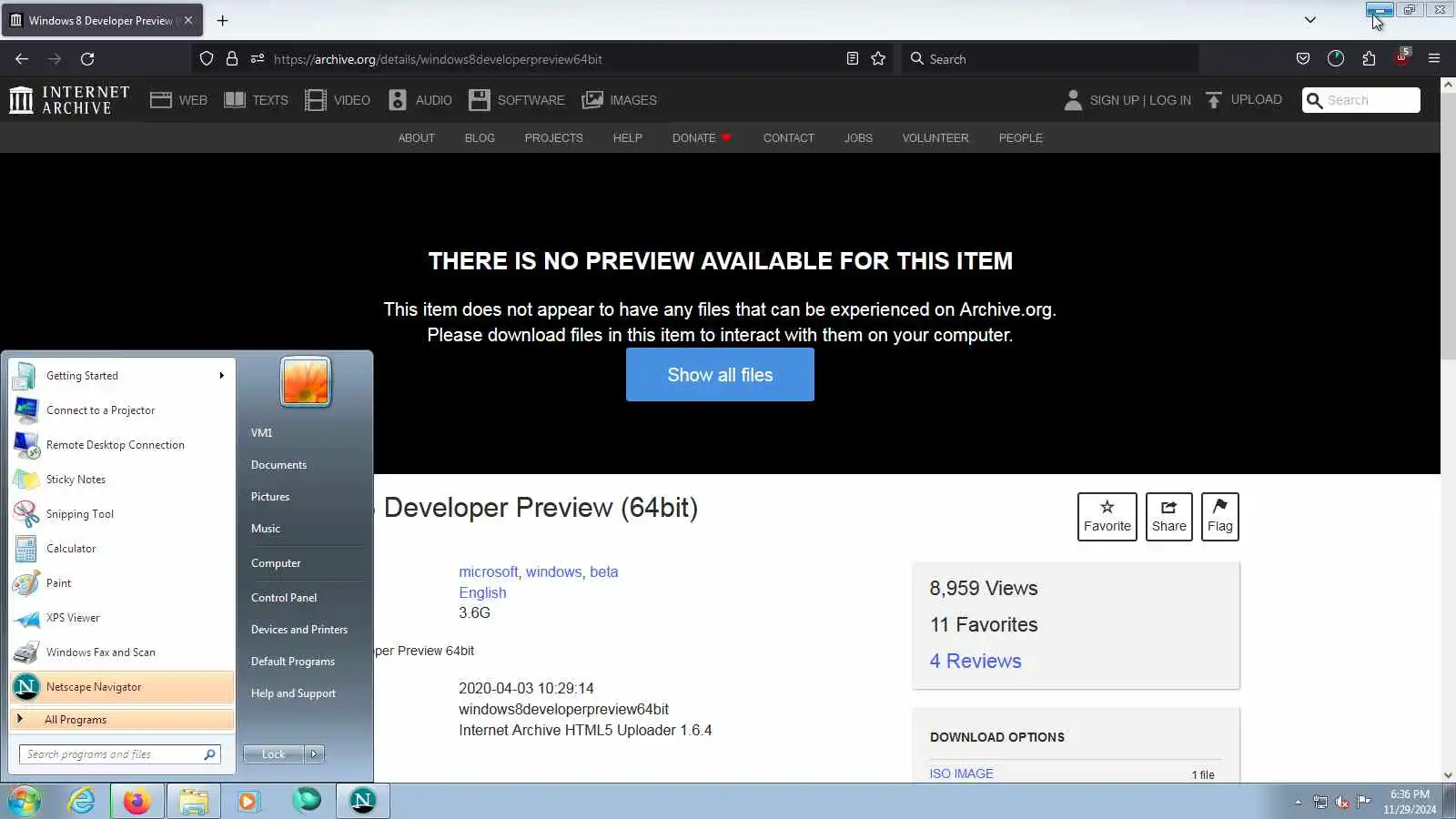Click the UPLOAD link

click(1243, 100)
